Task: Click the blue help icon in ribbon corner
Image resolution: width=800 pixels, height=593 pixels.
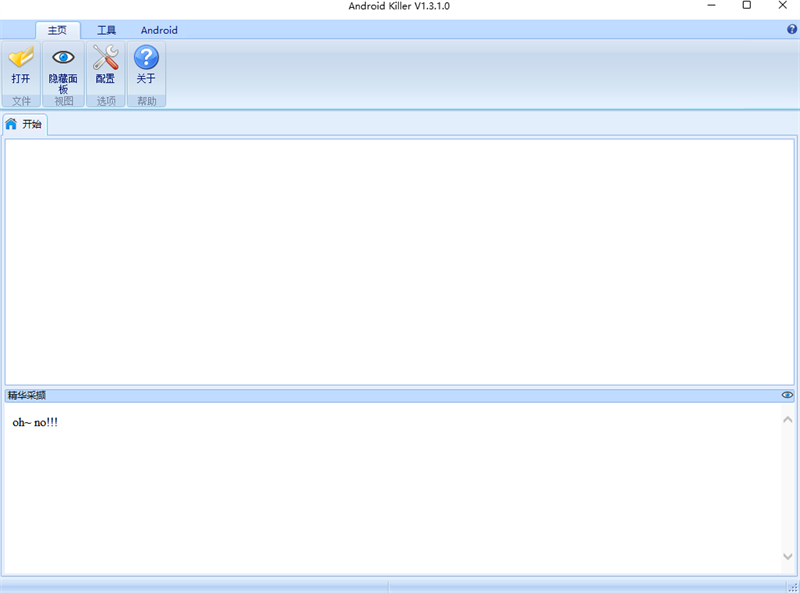Action: (792, 30)
